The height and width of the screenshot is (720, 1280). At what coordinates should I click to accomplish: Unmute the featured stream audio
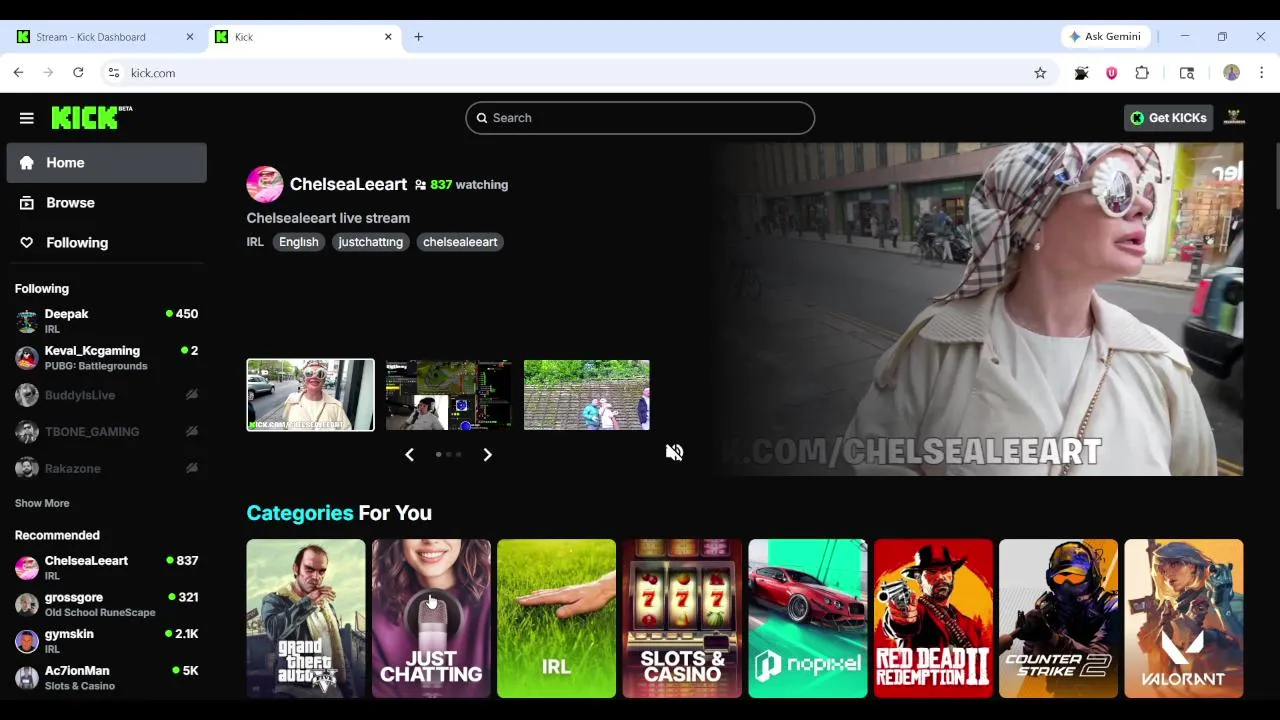674,452
